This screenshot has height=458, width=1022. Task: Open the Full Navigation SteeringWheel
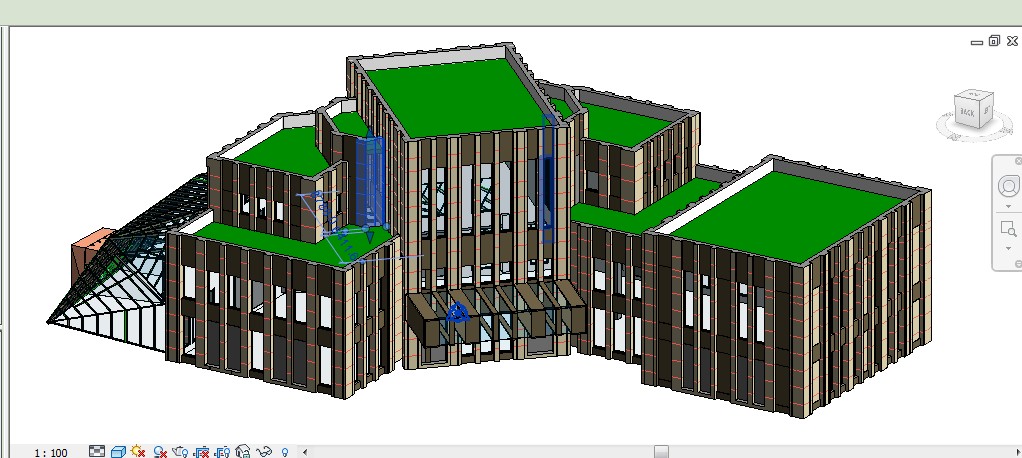pyautogui.click(x=1008, y=186)
